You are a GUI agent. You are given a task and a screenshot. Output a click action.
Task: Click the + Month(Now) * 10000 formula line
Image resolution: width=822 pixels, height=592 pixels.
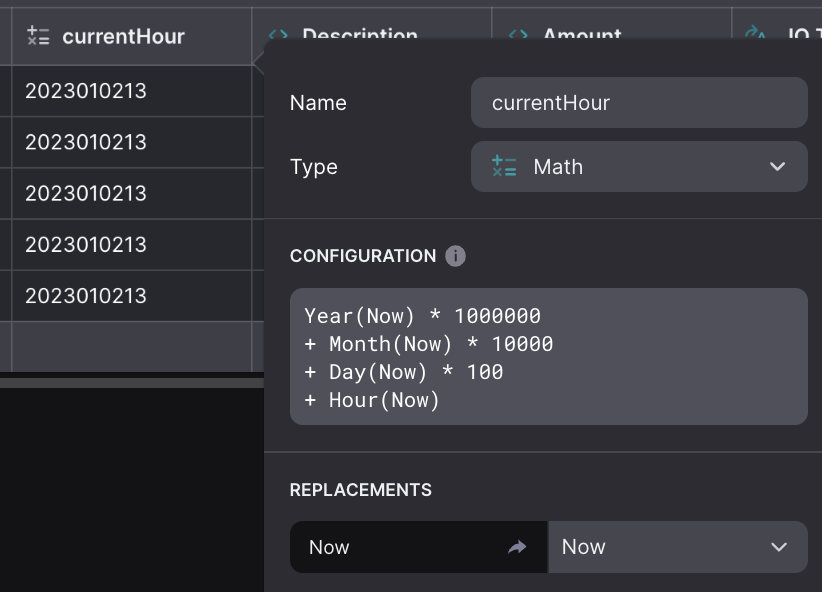tap(429, 345)
